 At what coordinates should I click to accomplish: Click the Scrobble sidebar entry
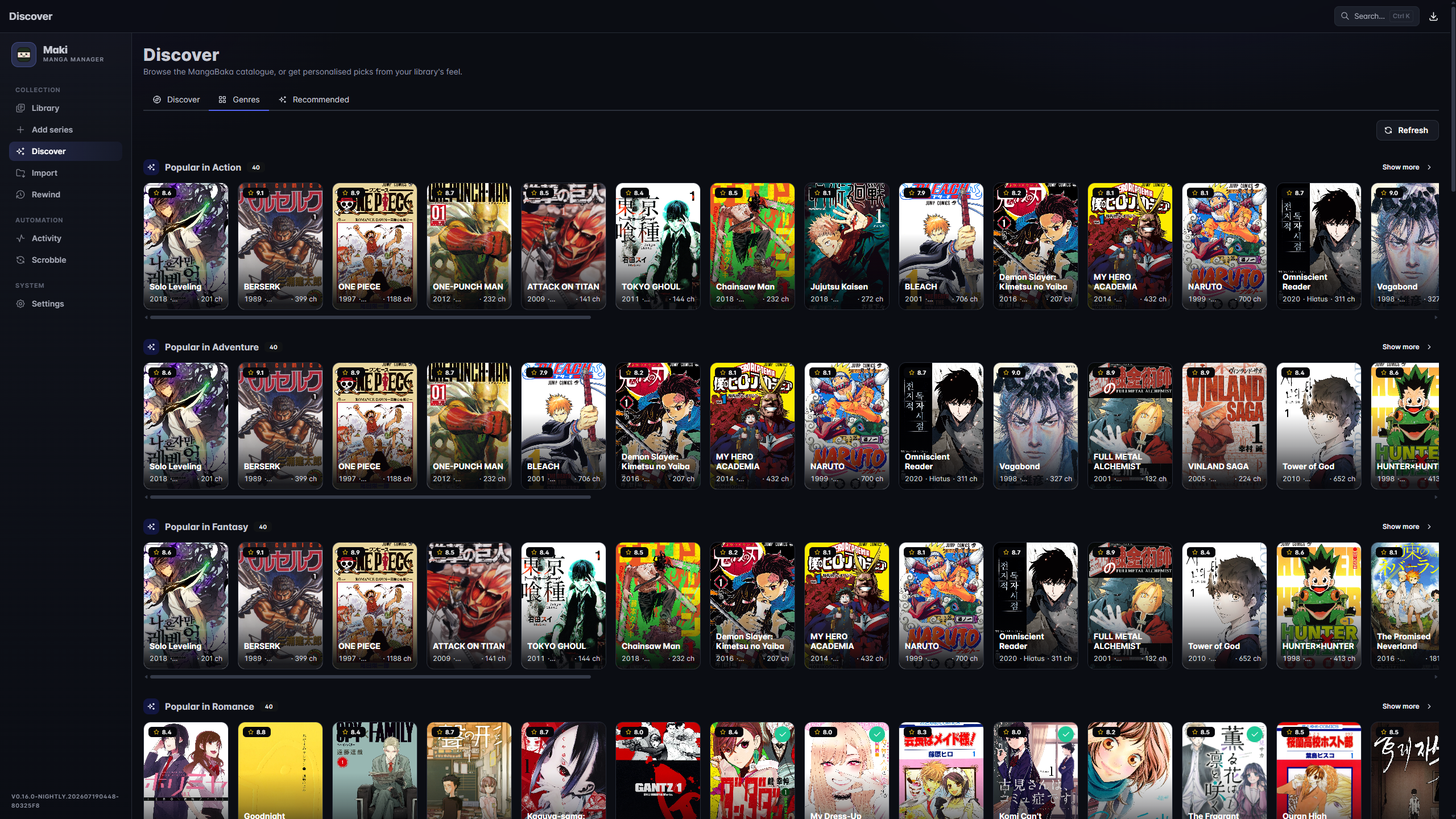(65, 260)
